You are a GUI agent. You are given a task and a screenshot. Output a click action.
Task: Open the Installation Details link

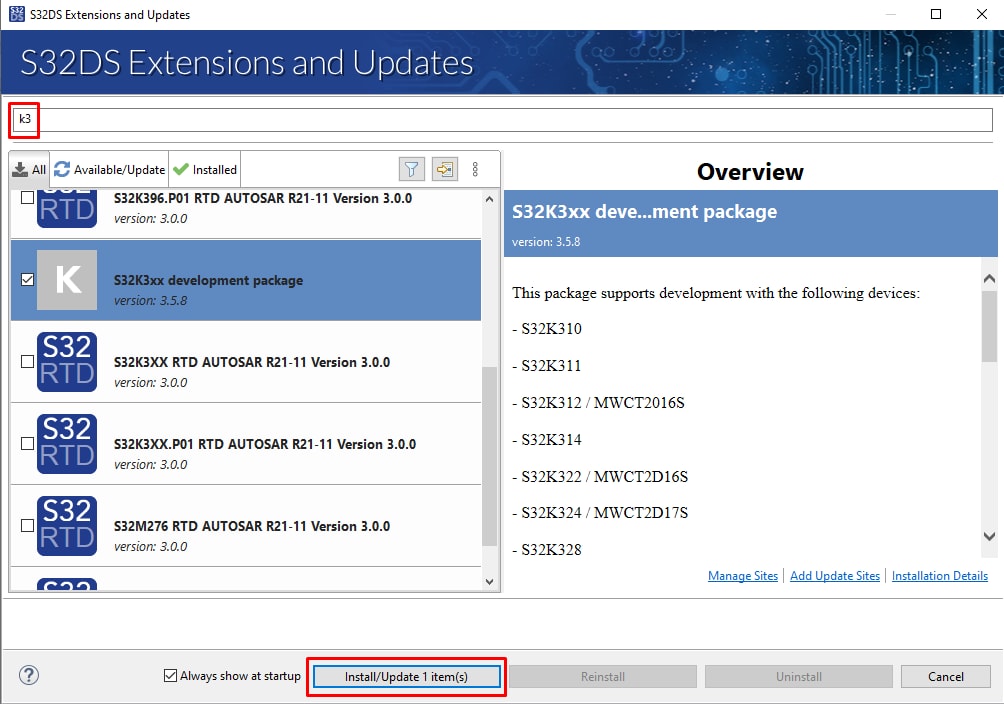click(x=939, y=576)
